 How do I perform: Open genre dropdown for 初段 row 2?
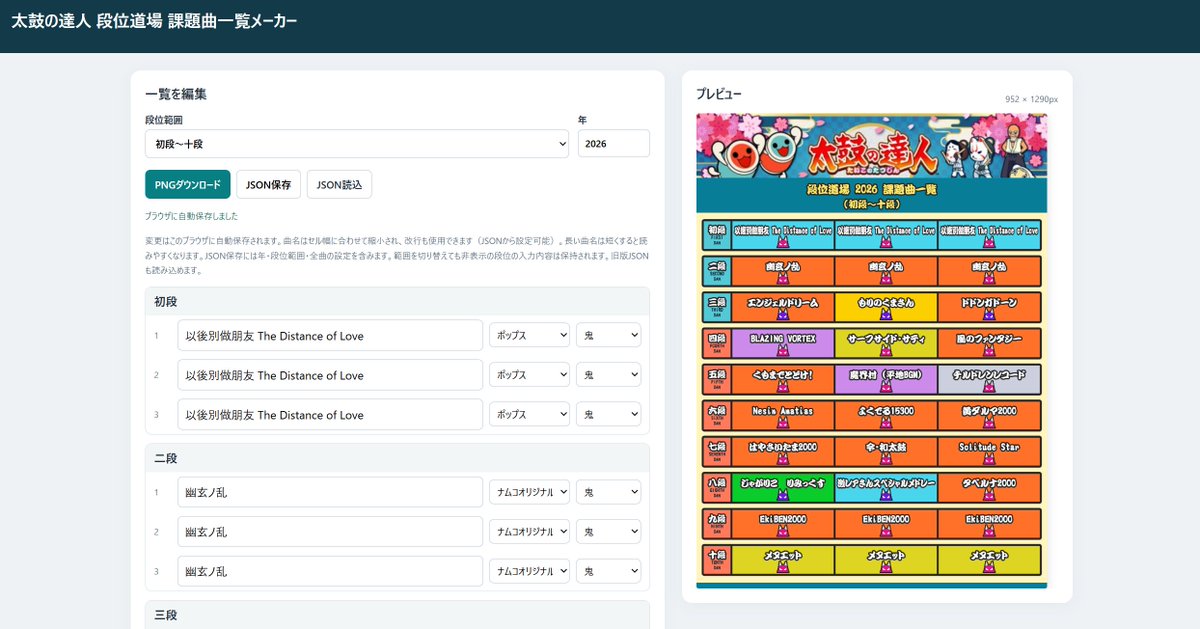coord(529,375)
